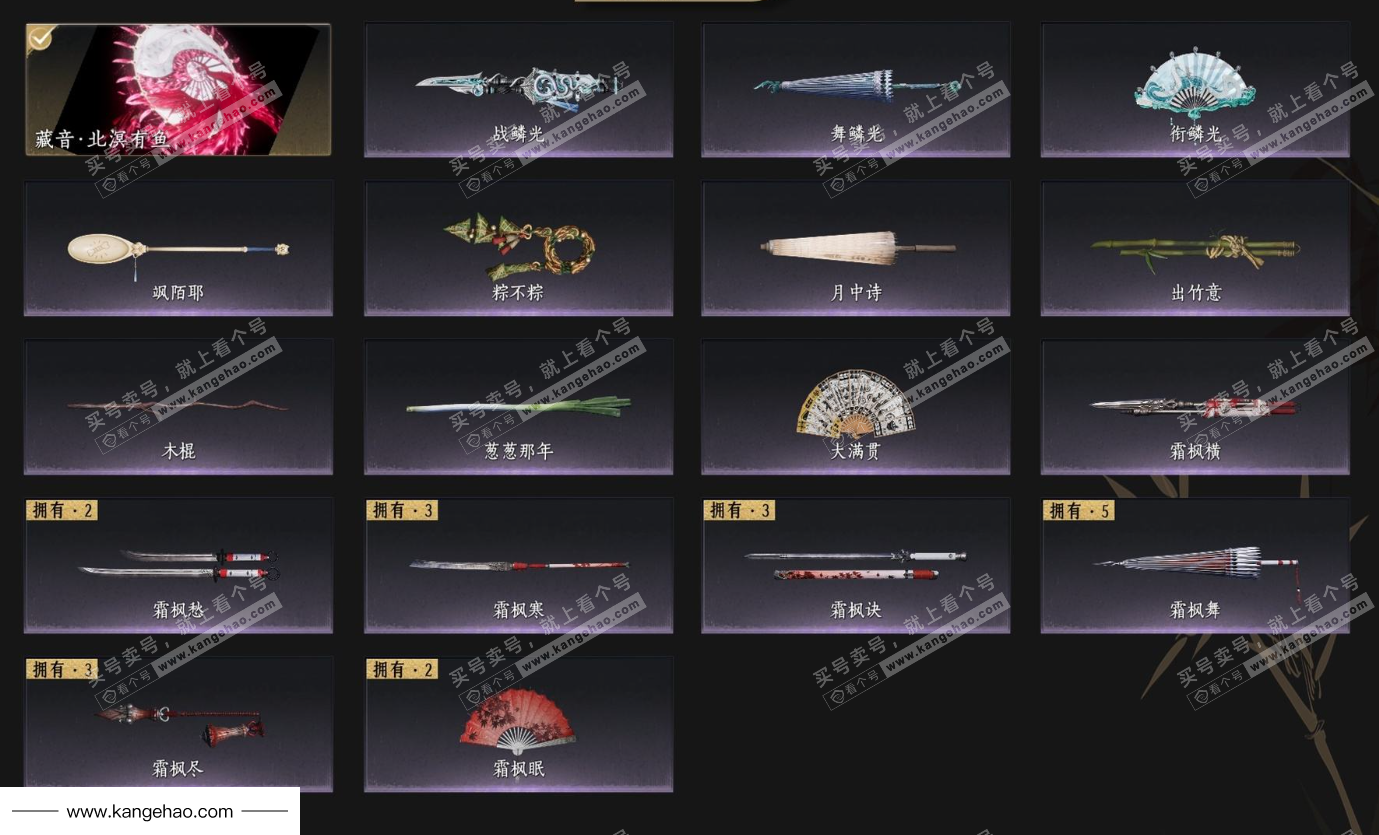
Task: Toggle the checkmark on 藏音·北溟有鱼
Action: 40,38
